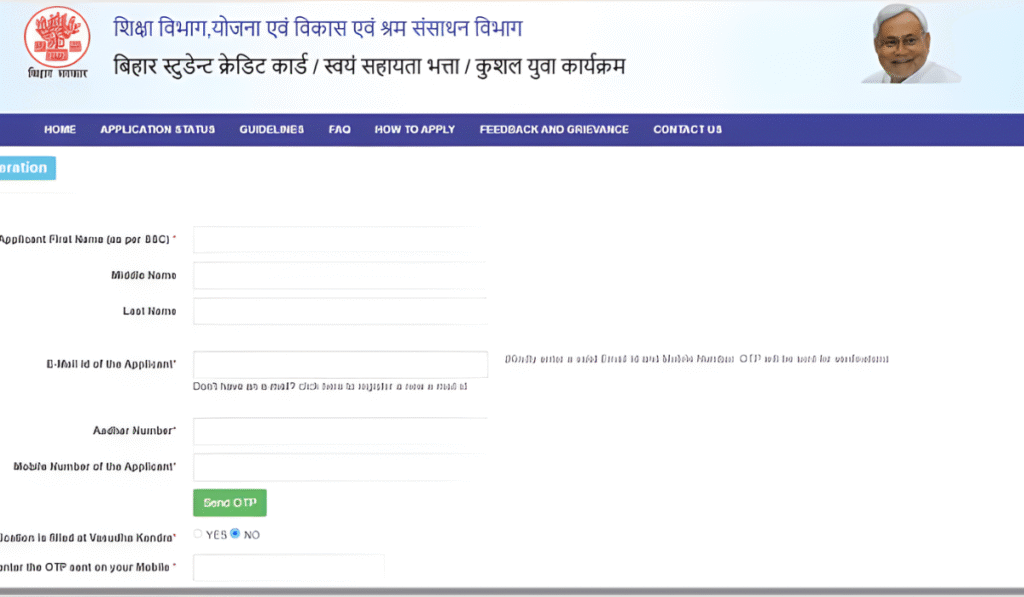Viewport: 1024px width, 597px height.
Task: Click the OTP entry input field
Action: [288, 568]
